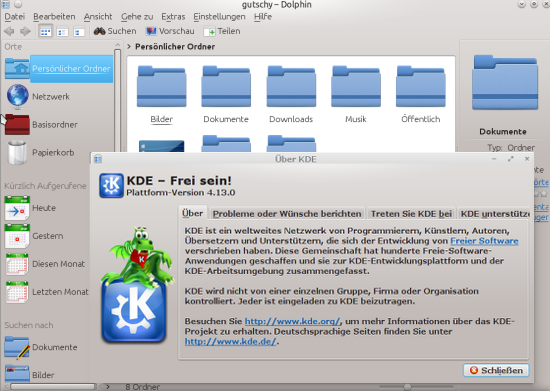Switch to the Über tab

193,214
